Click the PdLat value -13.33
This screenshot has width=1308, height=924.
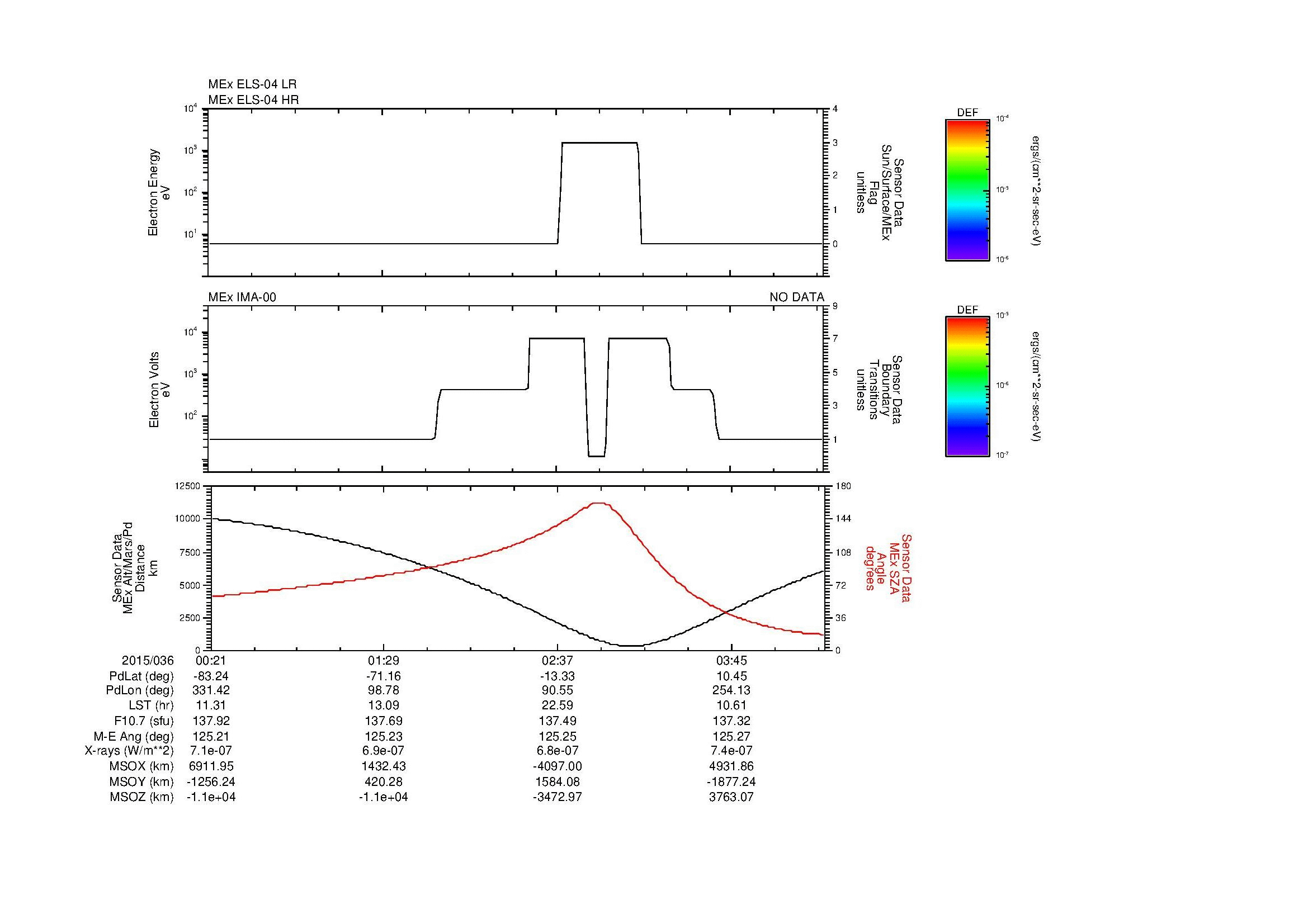557,676
